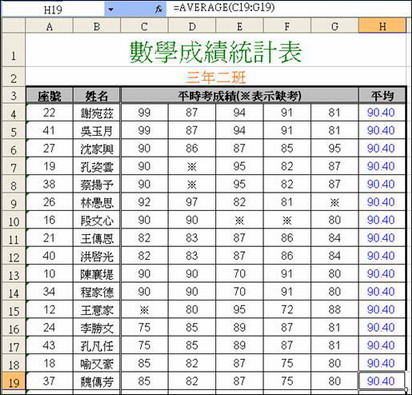Select the name cell 蔡揚予
Viewport: 412px width, 395px height.
97,185
